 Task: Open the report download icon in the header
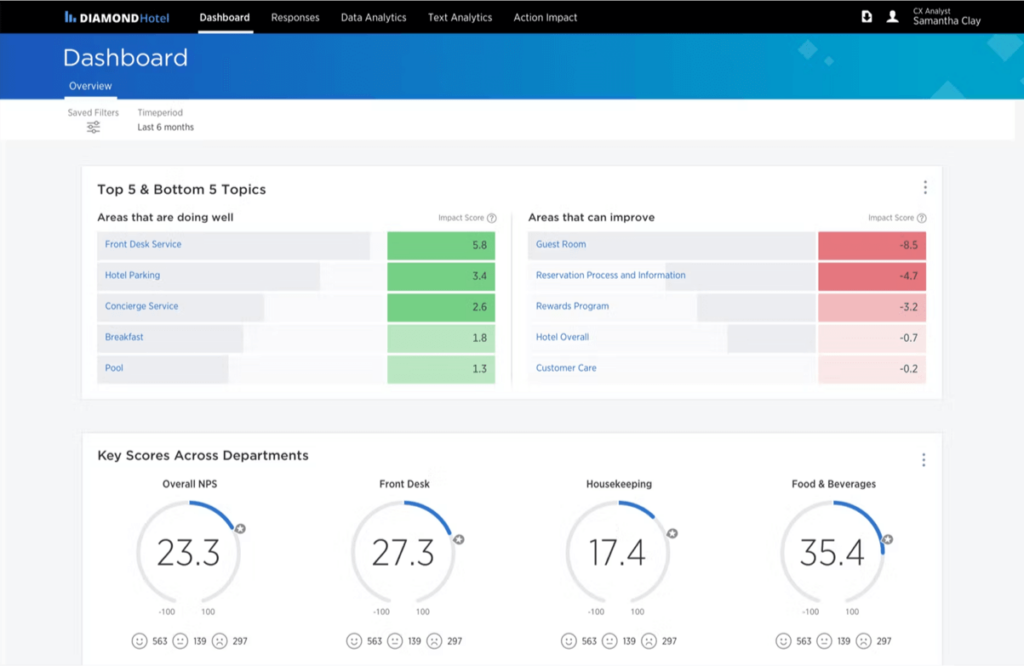[866, 16]
